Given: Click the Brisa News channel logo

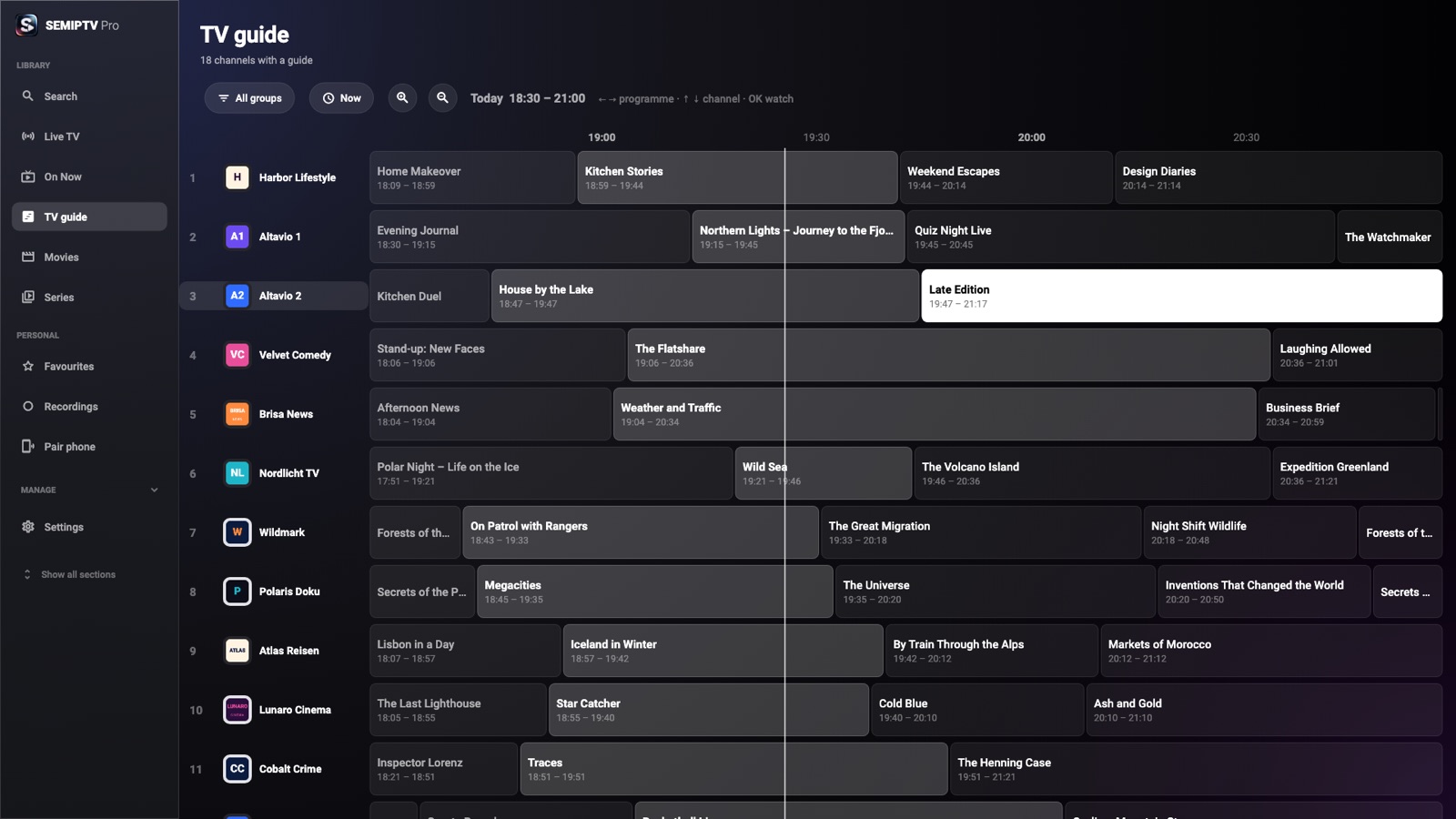Looking at the screenshot, I should pos(237,414).
